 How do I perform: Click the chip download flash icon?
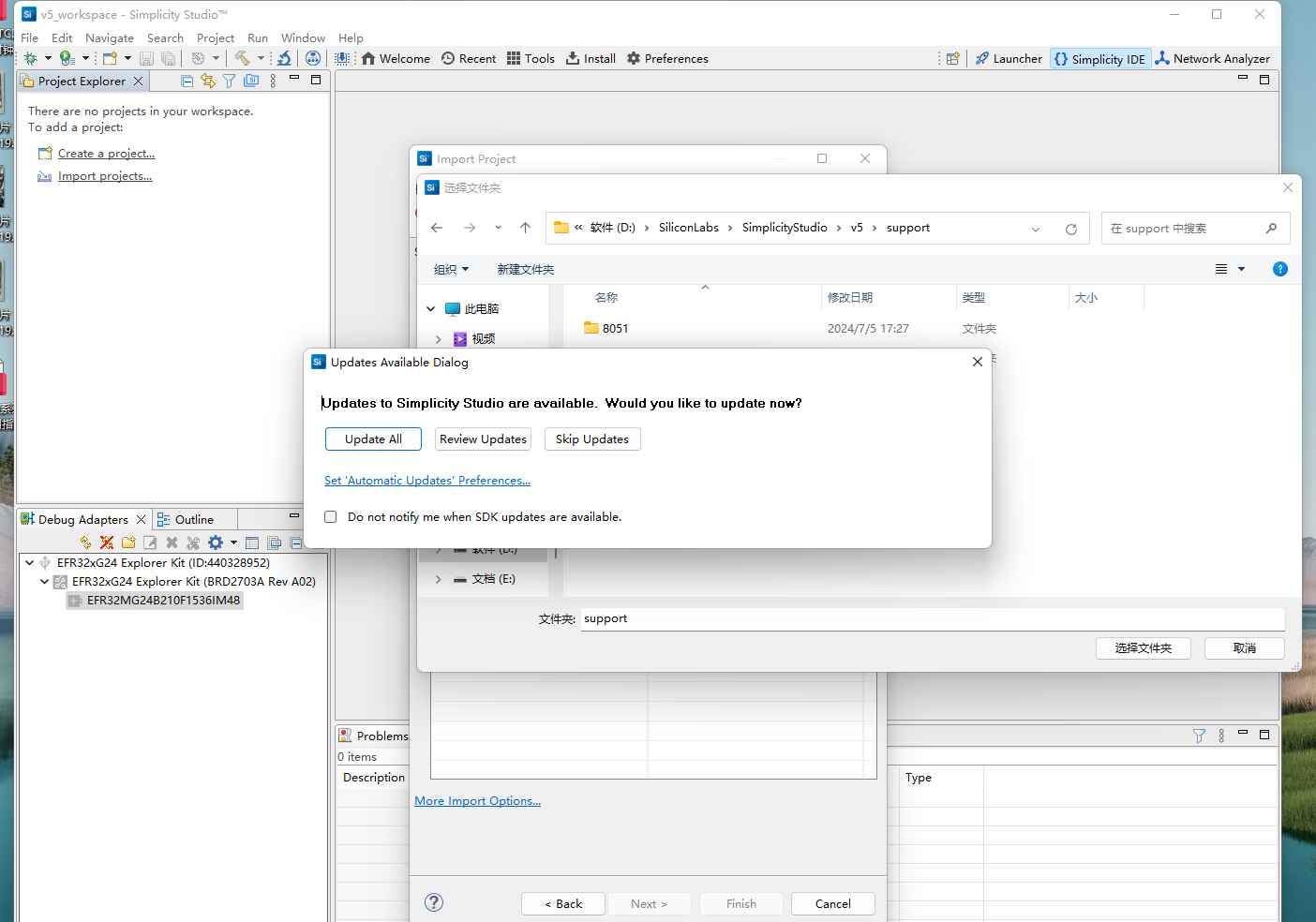point(343,58)
